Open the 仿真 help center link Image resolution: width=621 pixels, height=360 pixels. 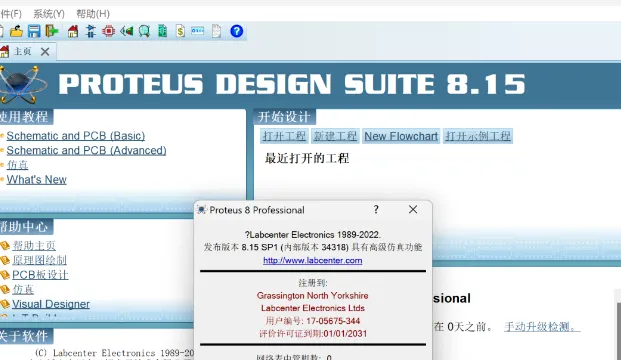point(23,290)
